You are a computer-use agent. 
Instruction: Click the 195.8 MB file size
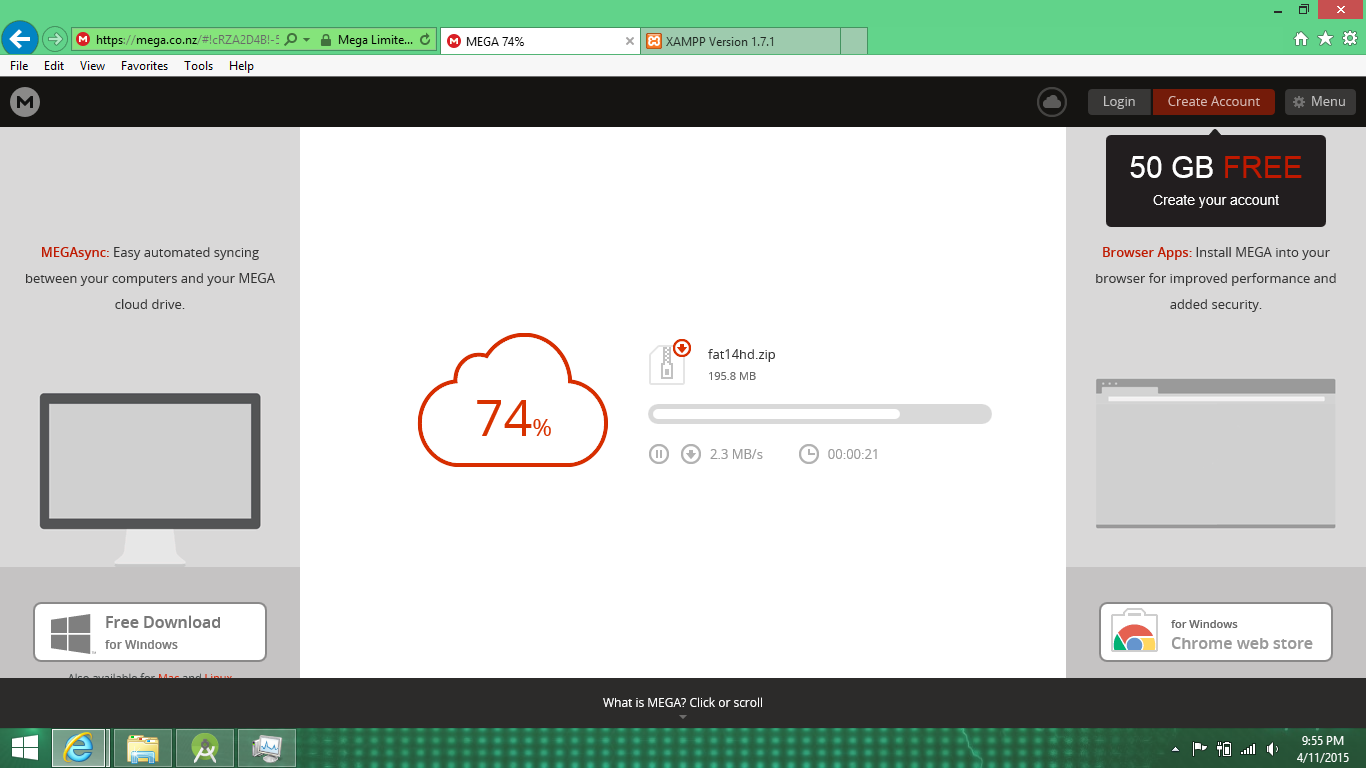(x=732, y=377)
